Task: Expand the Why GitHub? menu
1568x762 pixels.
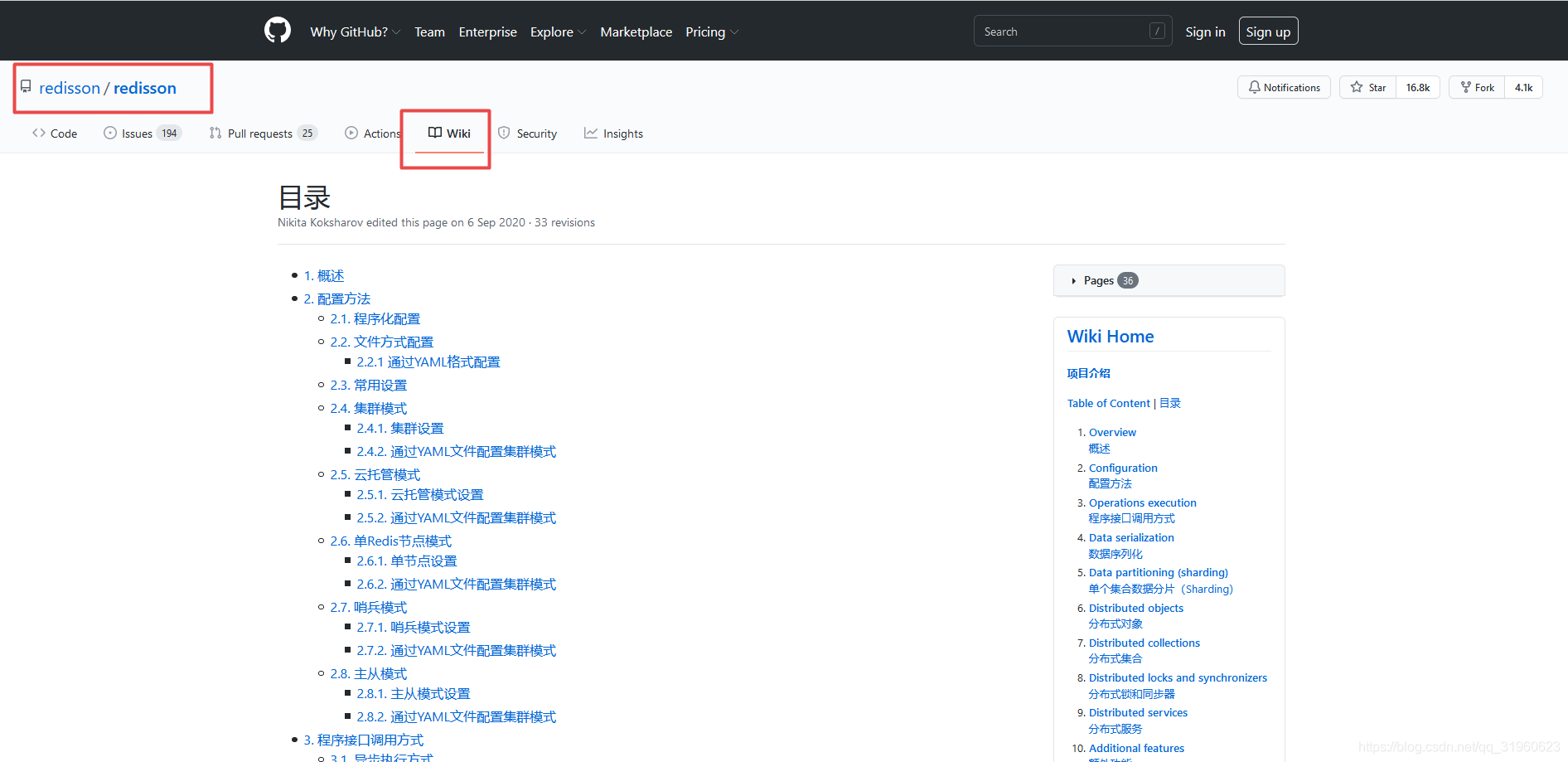Action: [x=355, y=32]
